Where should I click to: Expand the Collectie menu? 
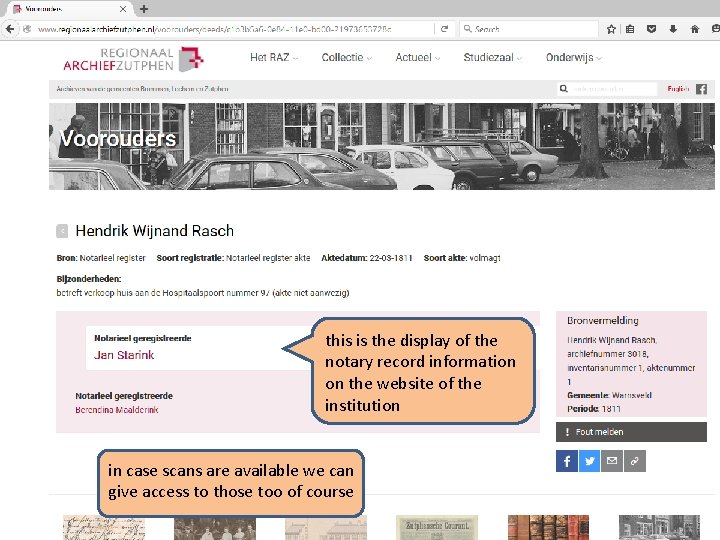[x=346, y=57]
